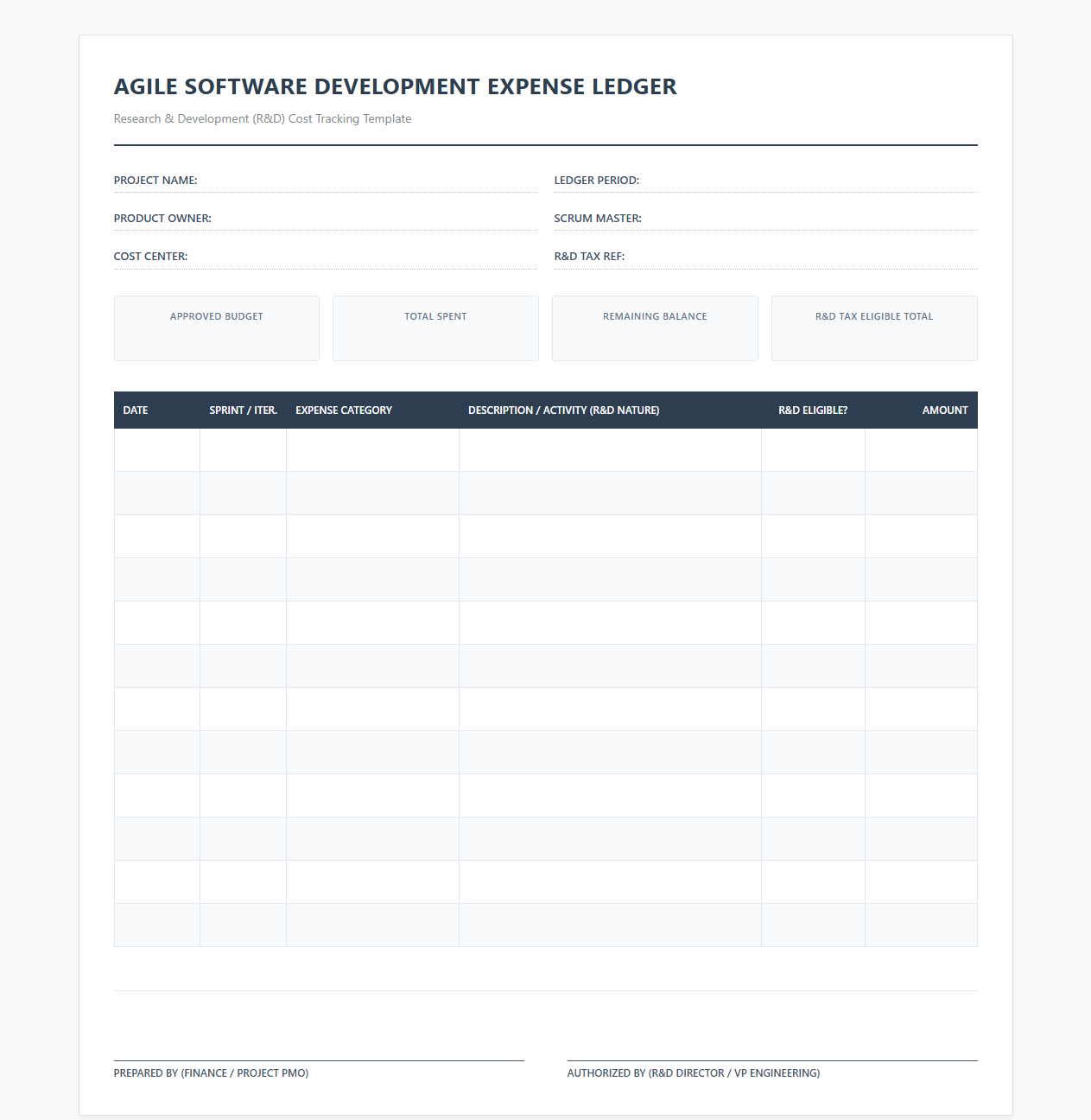Screen dimensions: 1091x1120
Task: Click the SPRINT / ITER. column header
Action: coord(244,410)
